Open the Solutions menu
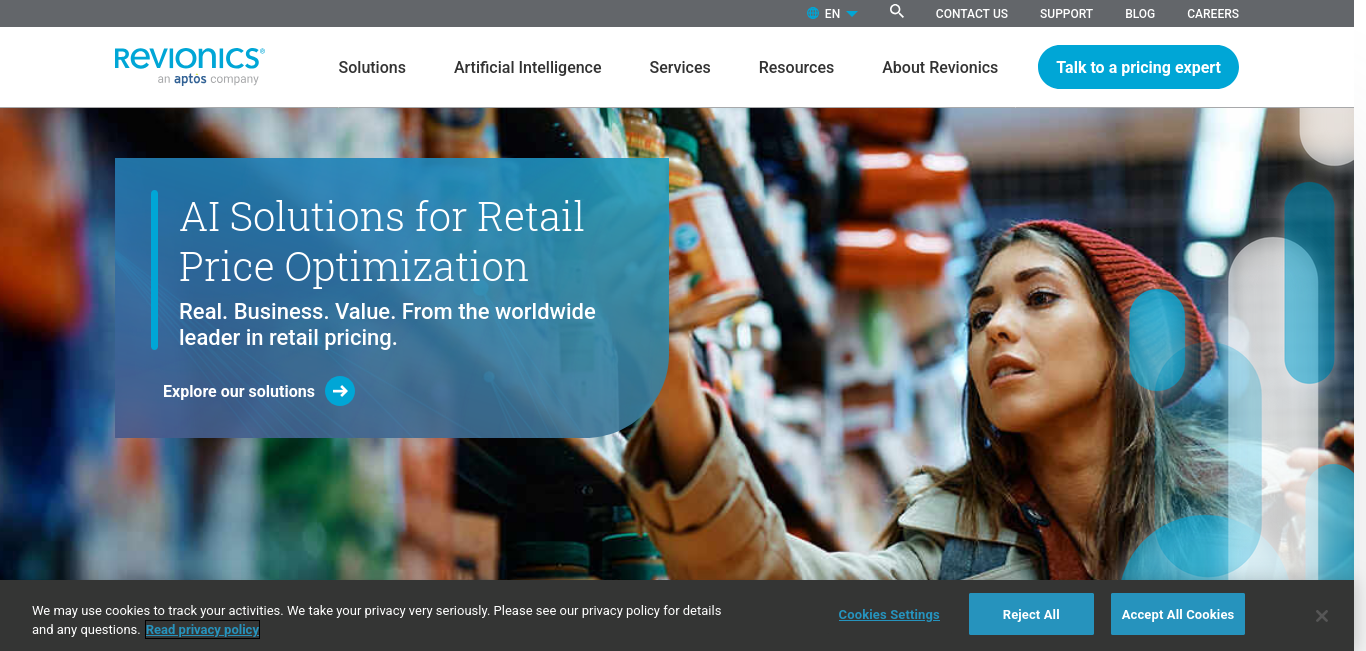Viewport: 1366px width, 651px height. point(372,68)
